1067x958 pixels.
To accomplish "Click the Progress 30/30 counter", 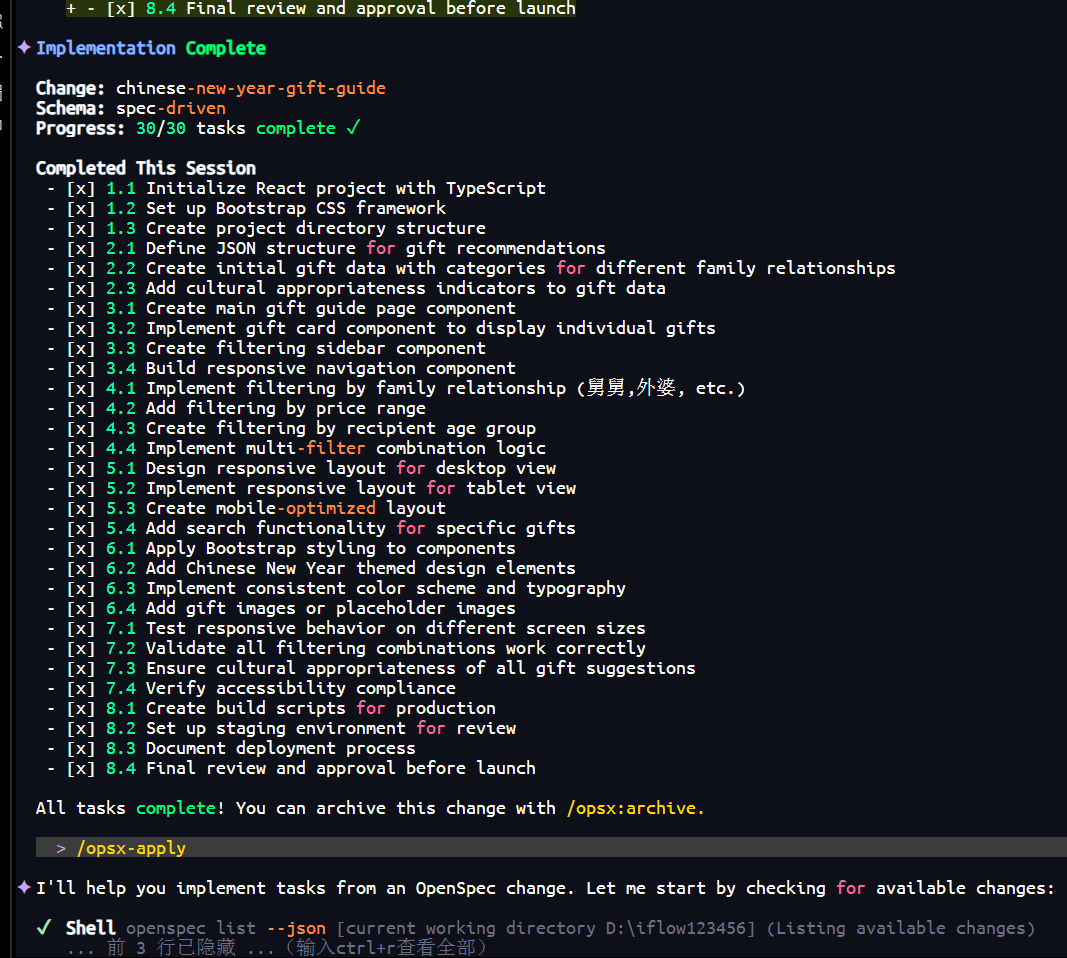I will tap(161, 128).
